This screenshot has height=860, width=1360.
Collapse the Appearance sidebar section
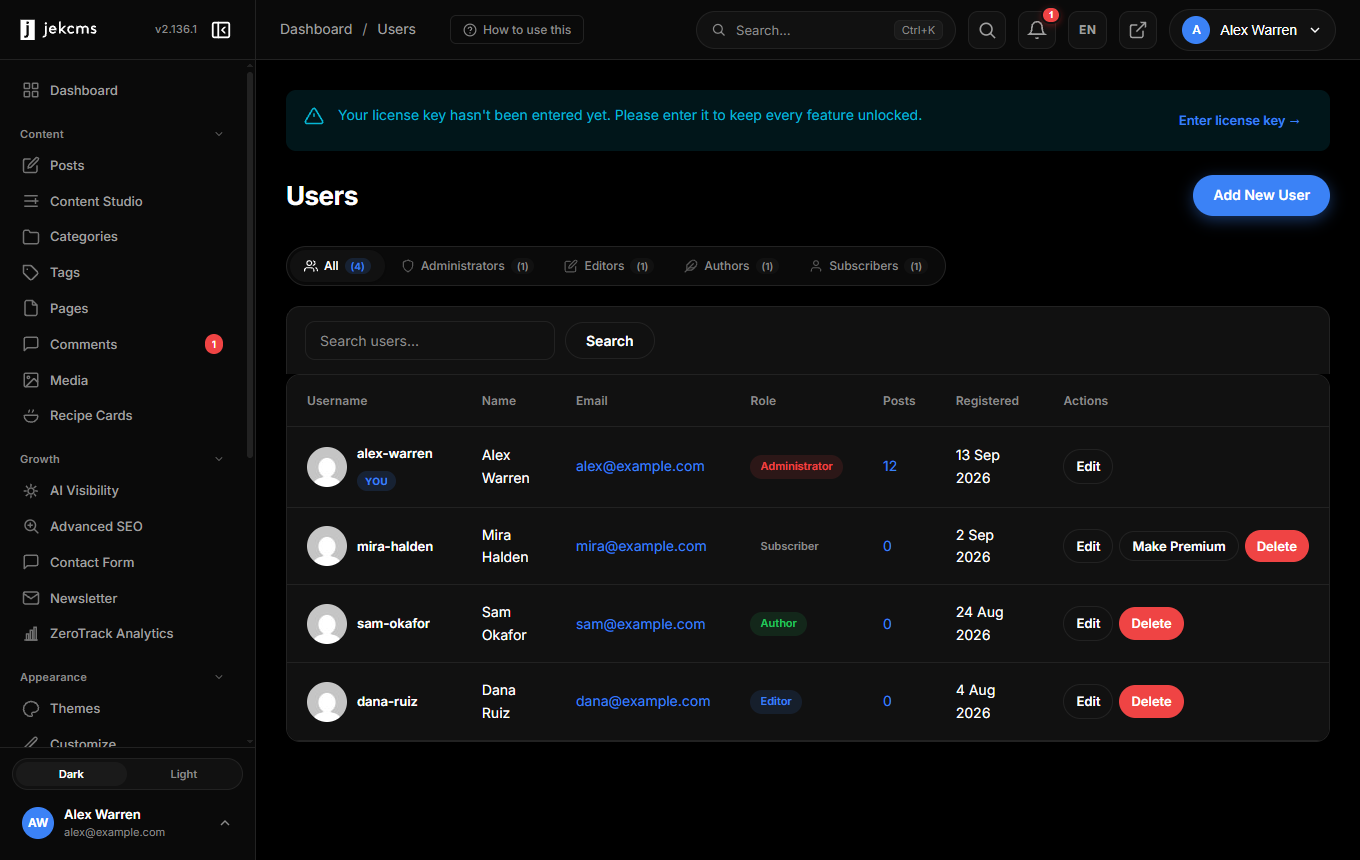click(x=219, y=677)
